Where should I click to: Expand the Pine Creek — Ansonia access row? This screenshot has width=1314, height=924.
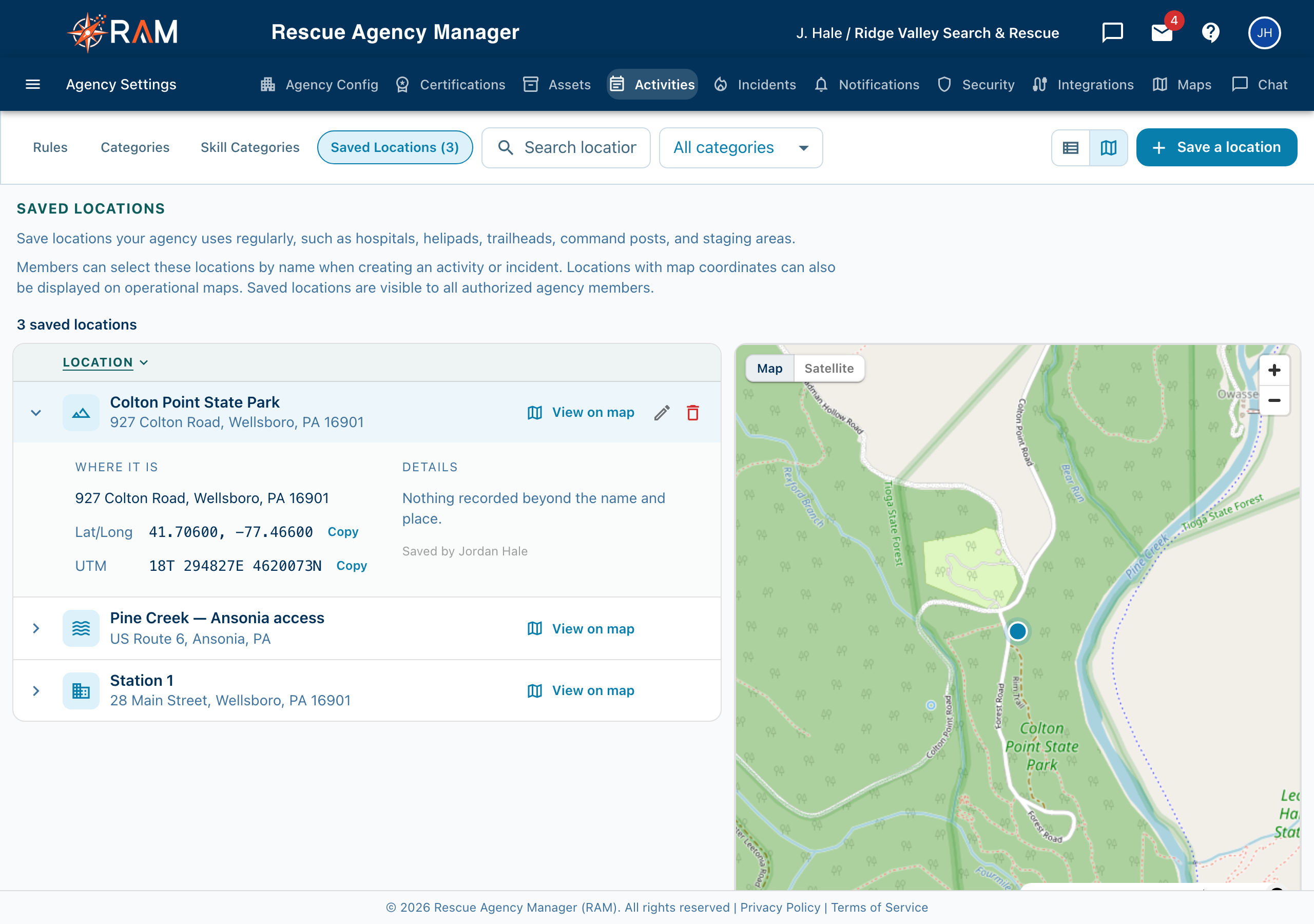click(36, 629)
